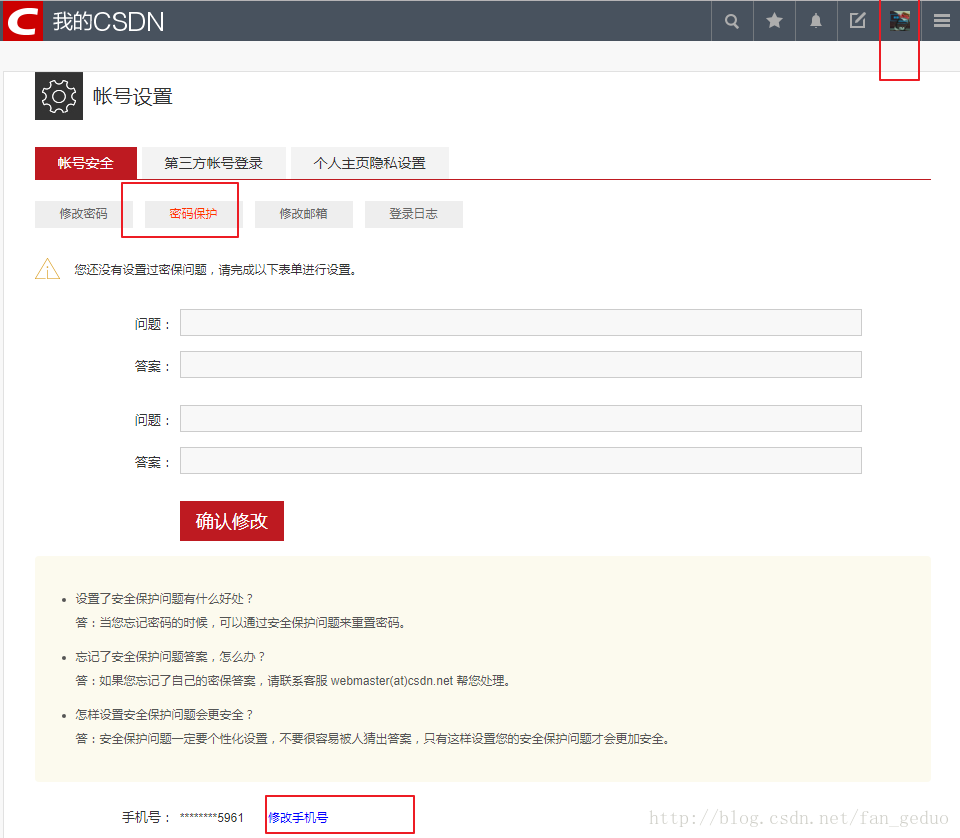Open favorites via the star icon
960x838 pixels.
[774, 21]
